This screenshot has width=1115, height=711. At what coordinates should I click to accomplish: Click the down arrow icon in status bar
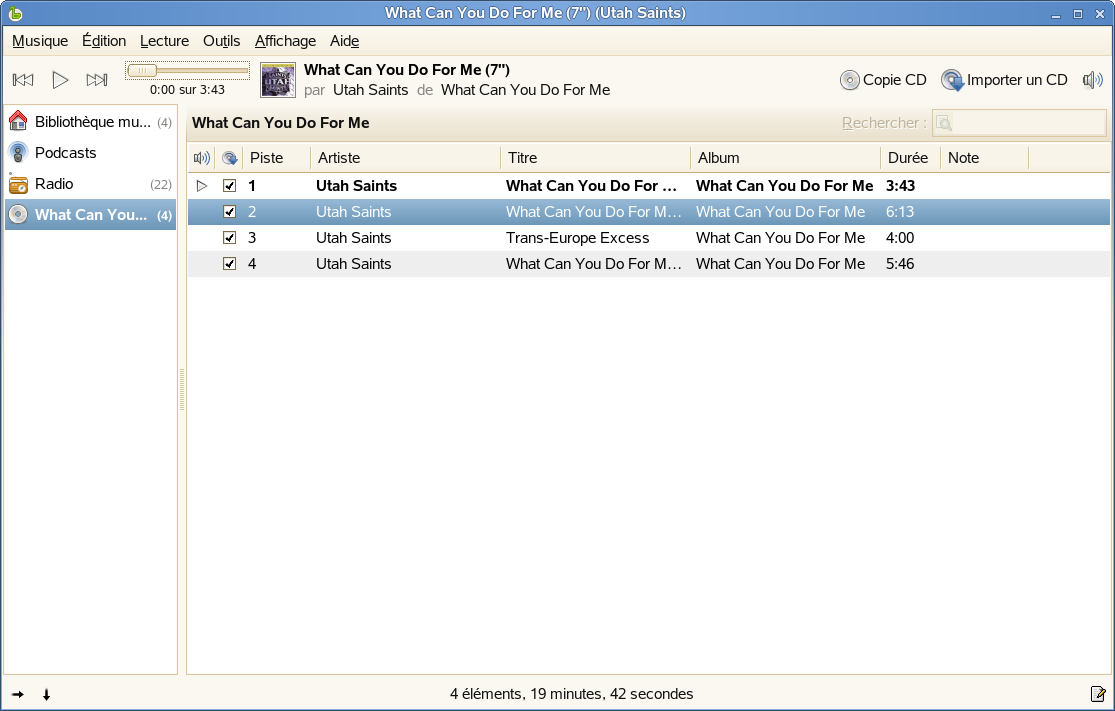(x=46, y=695)
